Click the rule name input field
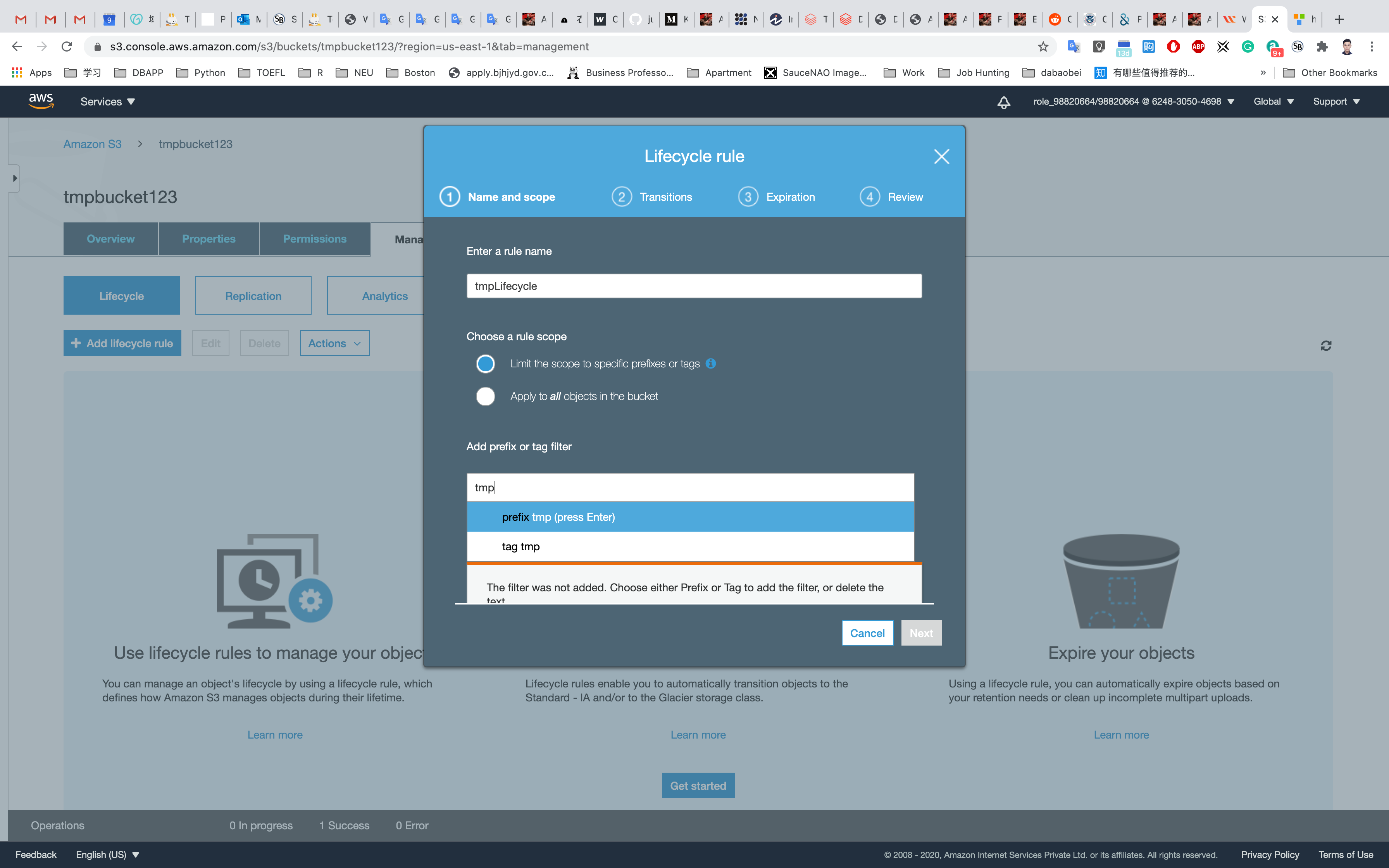 [693, 286]
